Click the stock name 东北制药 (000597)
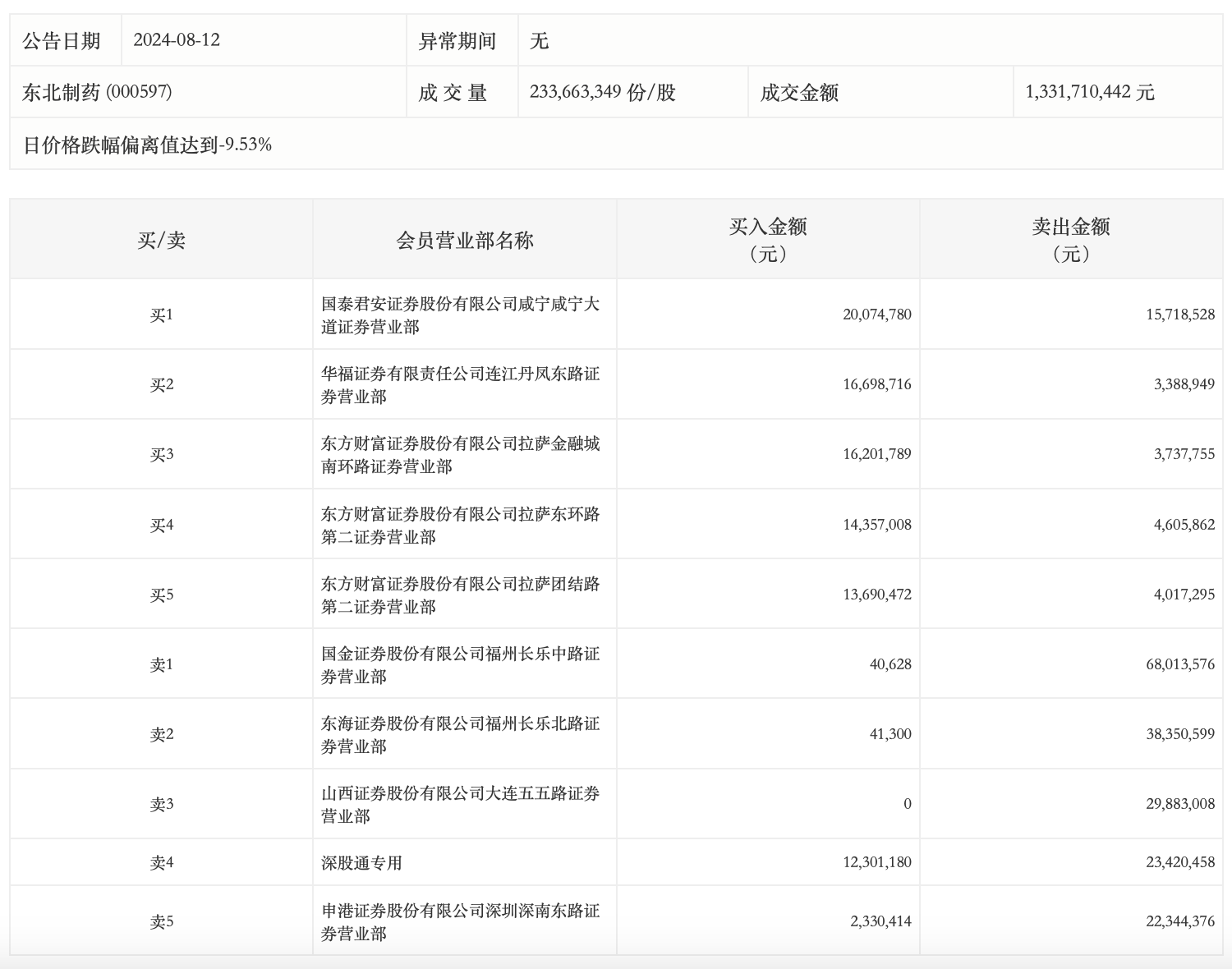 click(97, 92)
